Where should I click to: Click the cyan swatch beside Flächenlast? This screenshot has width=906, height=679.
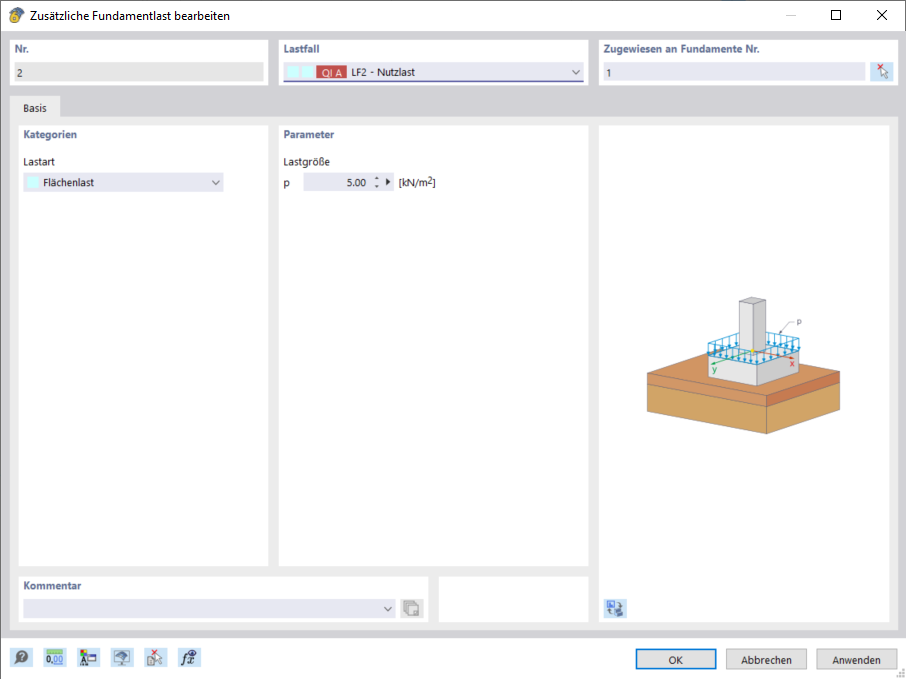pyautogui.click(x=33, y=183)
